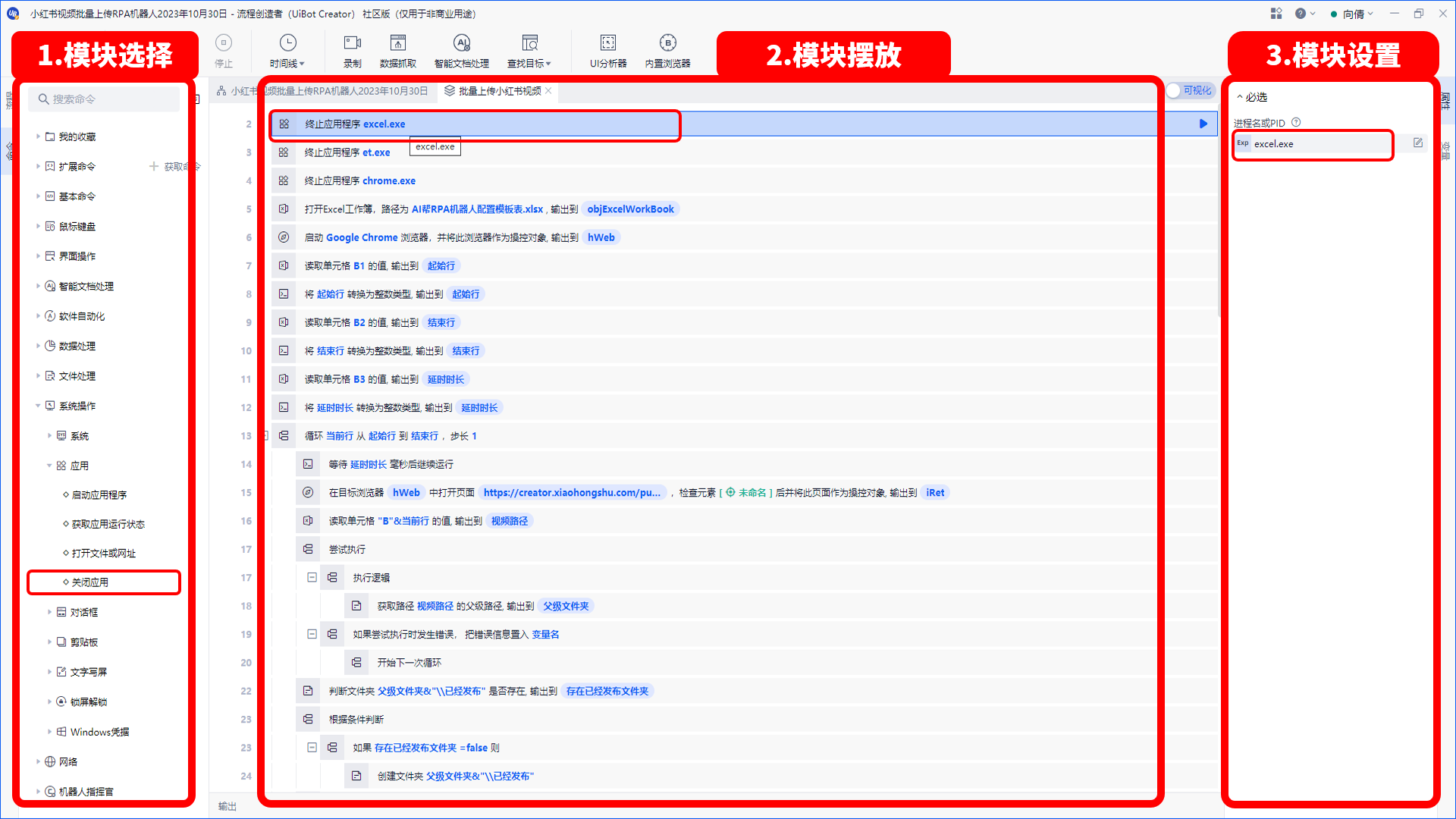Click the 未命名 element target on line 15

[746, 493]
